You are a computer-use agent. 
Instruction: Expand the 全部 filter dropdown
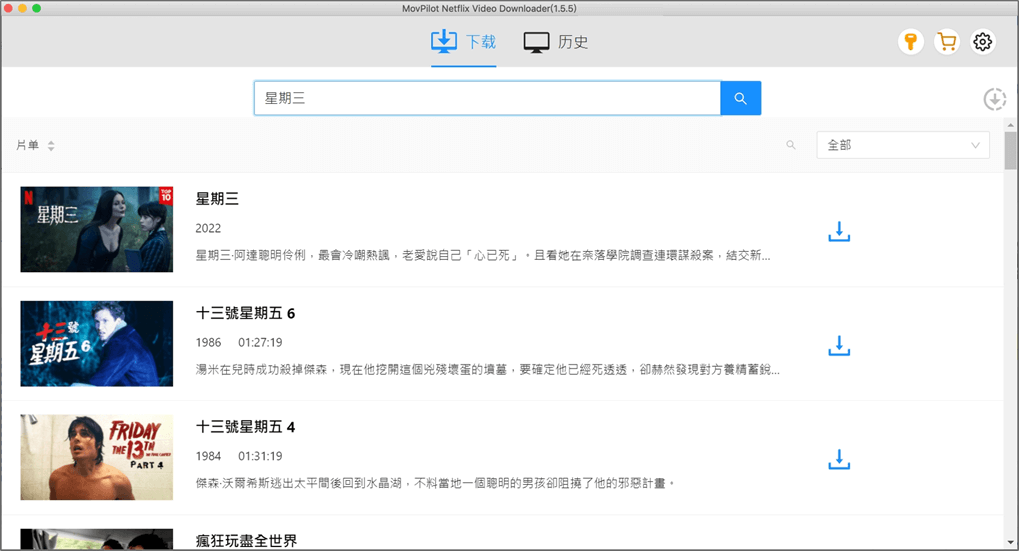[x=903, y=145]
